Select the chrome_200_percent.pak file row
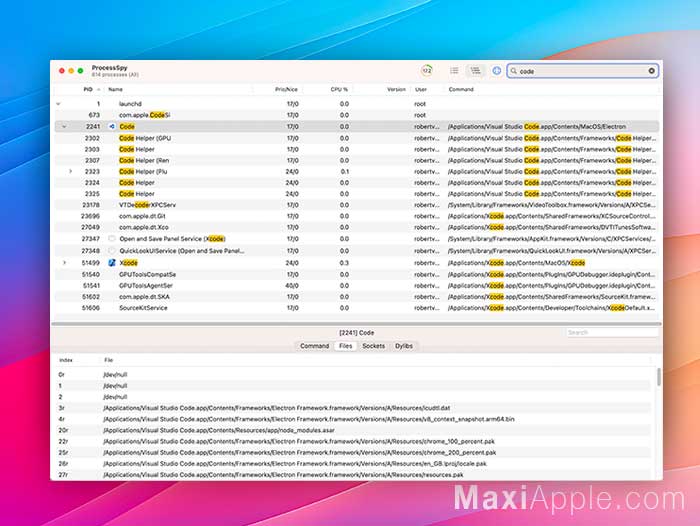Viewport: 700px width, 526px height. click(x=354, y=453)
